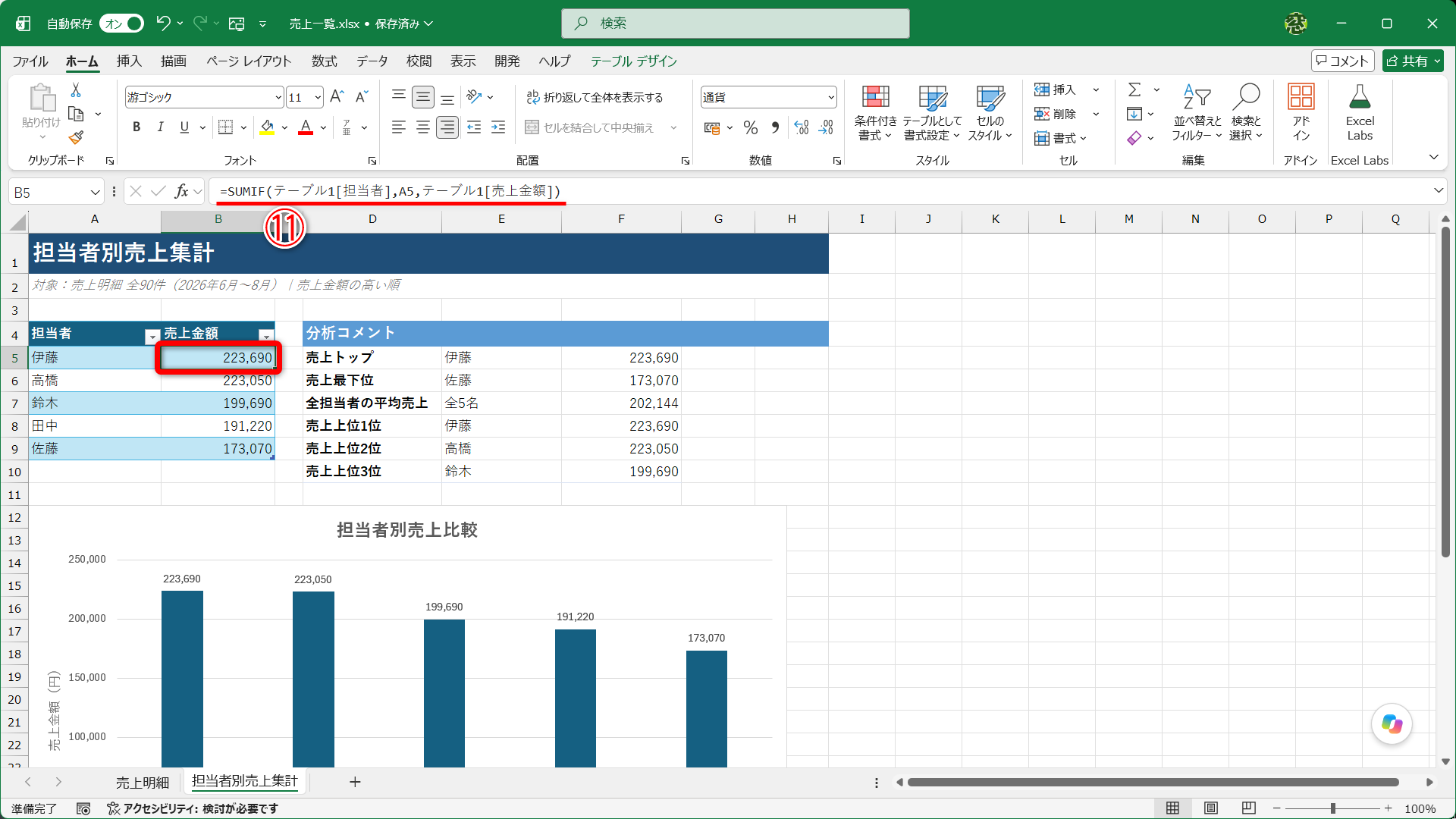Collapse the ribbon with the chevron
Screen dimensions: 1456x819
(1433, 158)
